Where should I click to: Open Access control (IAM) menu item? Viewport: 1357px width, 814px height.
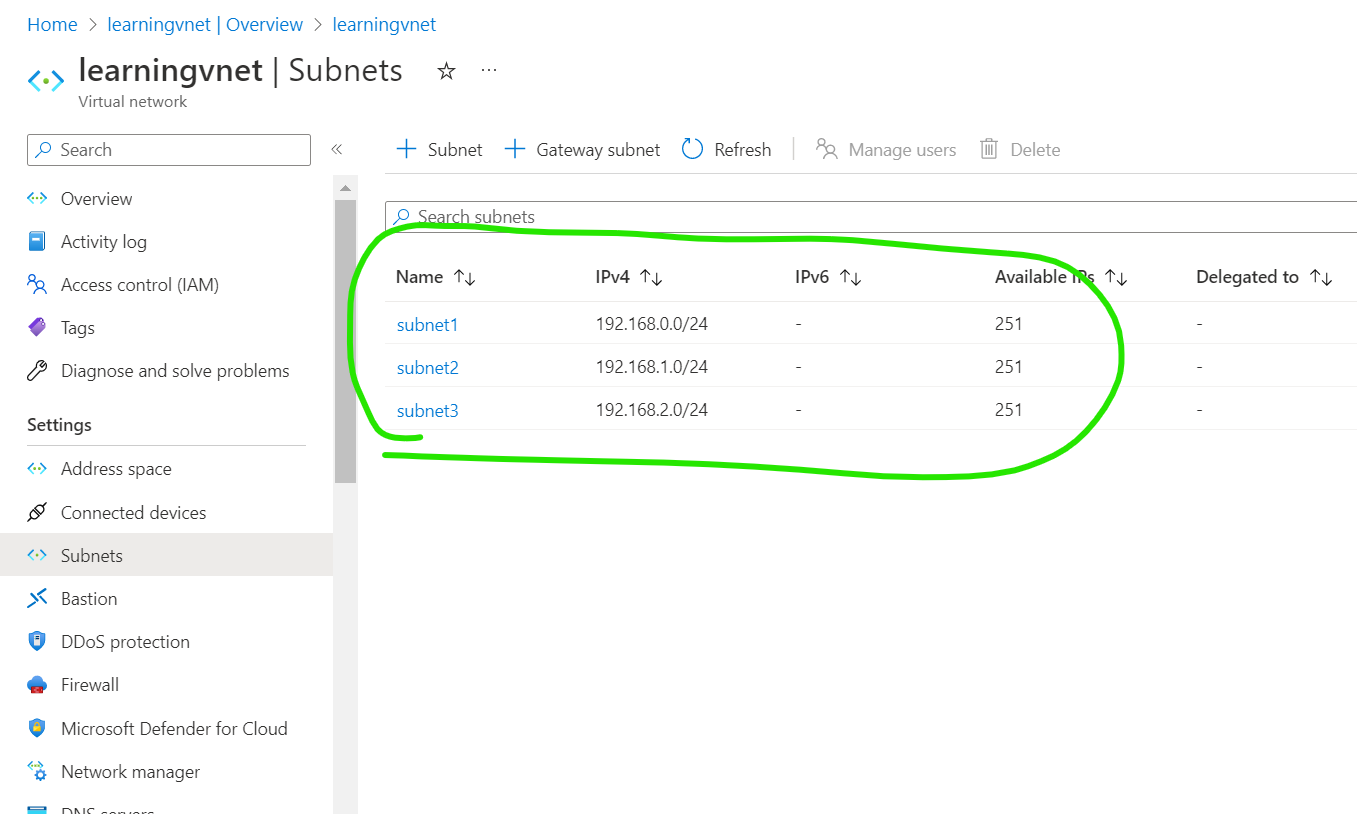coord(139,285)
